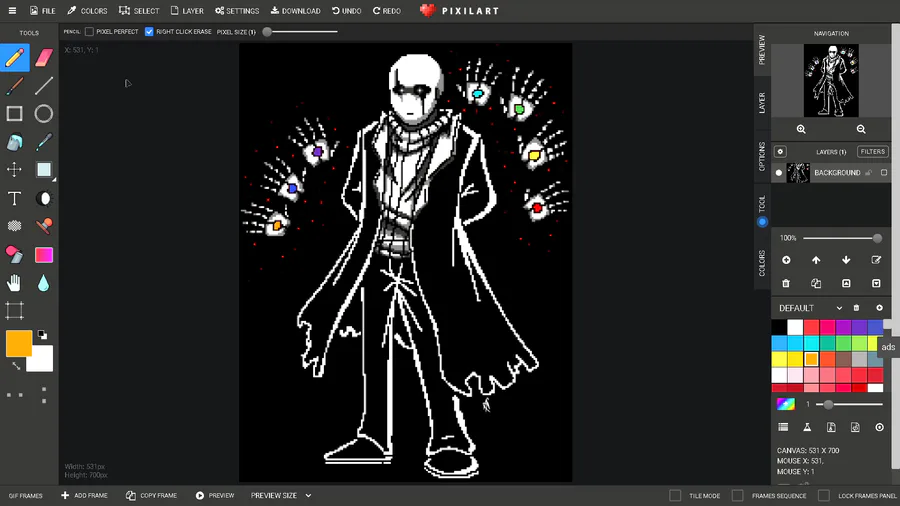
Task: Switch to Preview side tab
Action: pyautogui.click(x=762, y=50)
